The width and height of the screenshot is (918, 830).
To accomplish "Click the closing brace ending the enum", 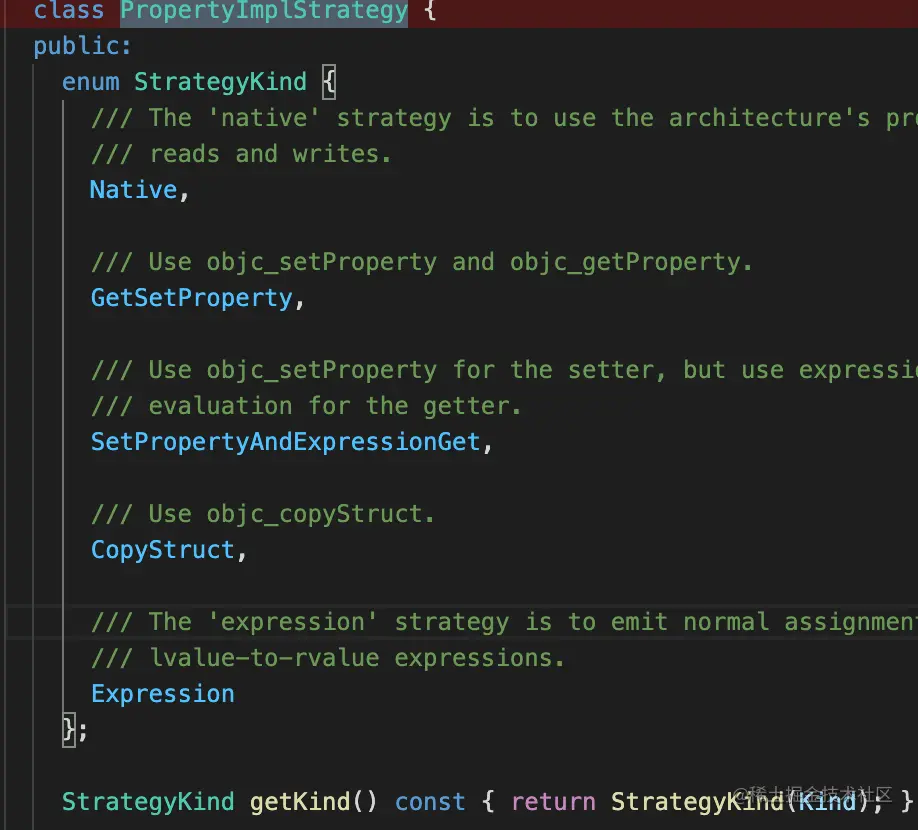I will pos(69,730).
